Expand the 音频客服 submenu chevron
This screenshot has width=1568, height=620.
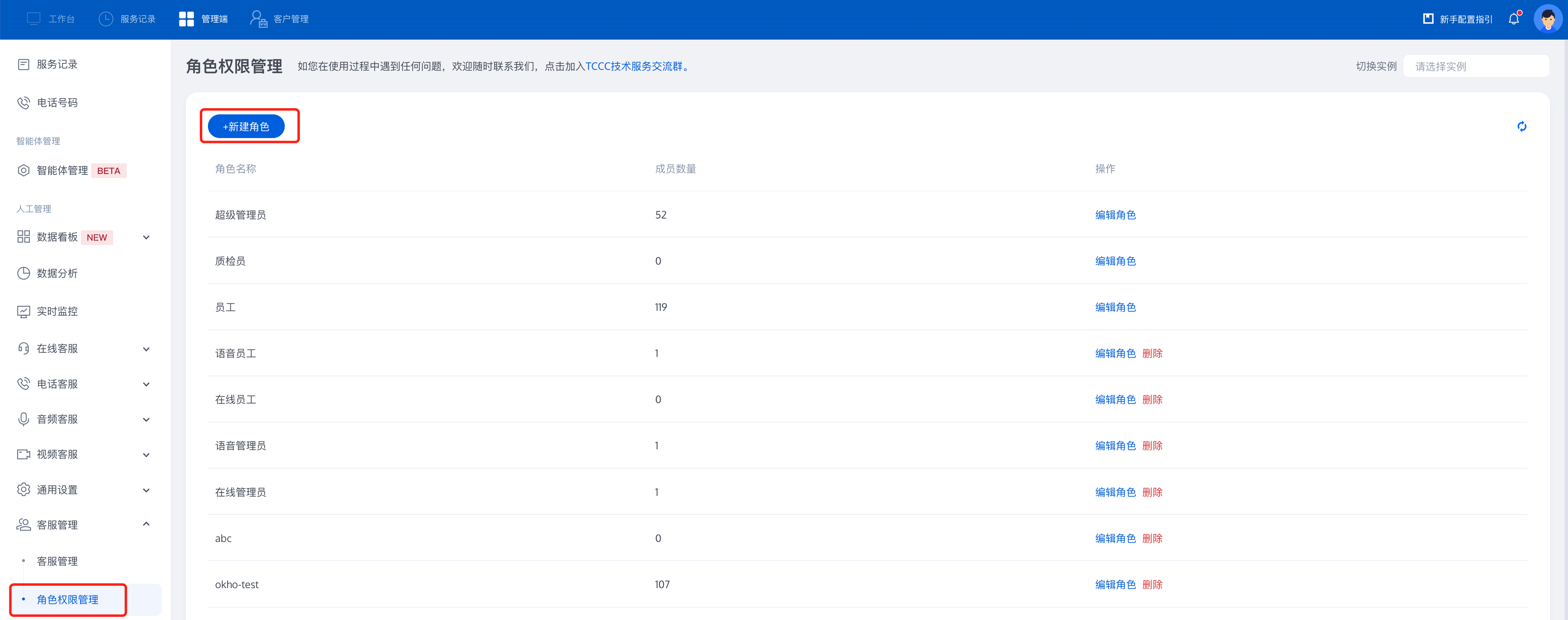coord(146,420)
